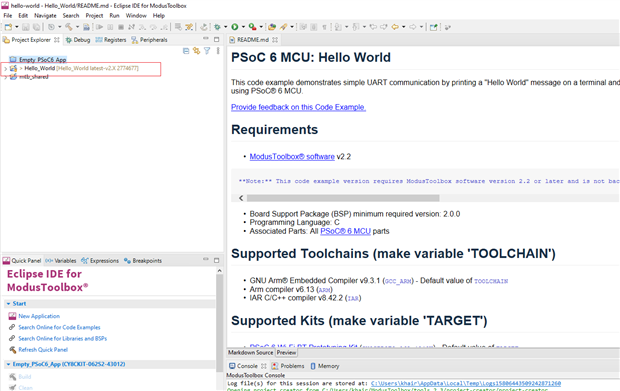The image size is (620, 391).
Task: Click Search Online for Code Examples link
Action: click(x=59, y=327)
